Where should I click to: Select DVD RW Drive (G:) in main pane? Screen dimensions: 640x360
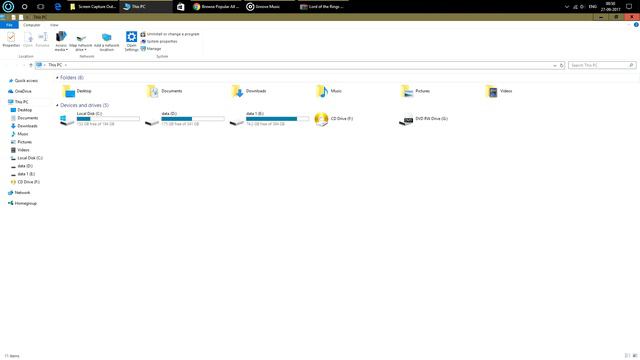[x=423, y=119]
